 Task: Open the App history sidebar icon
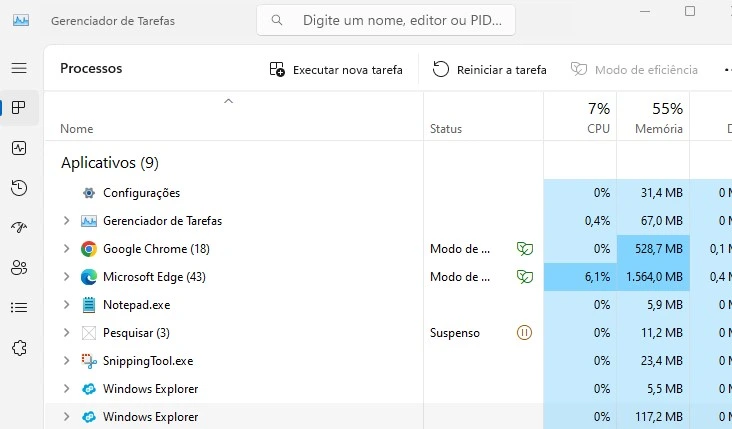click(19, 188)
